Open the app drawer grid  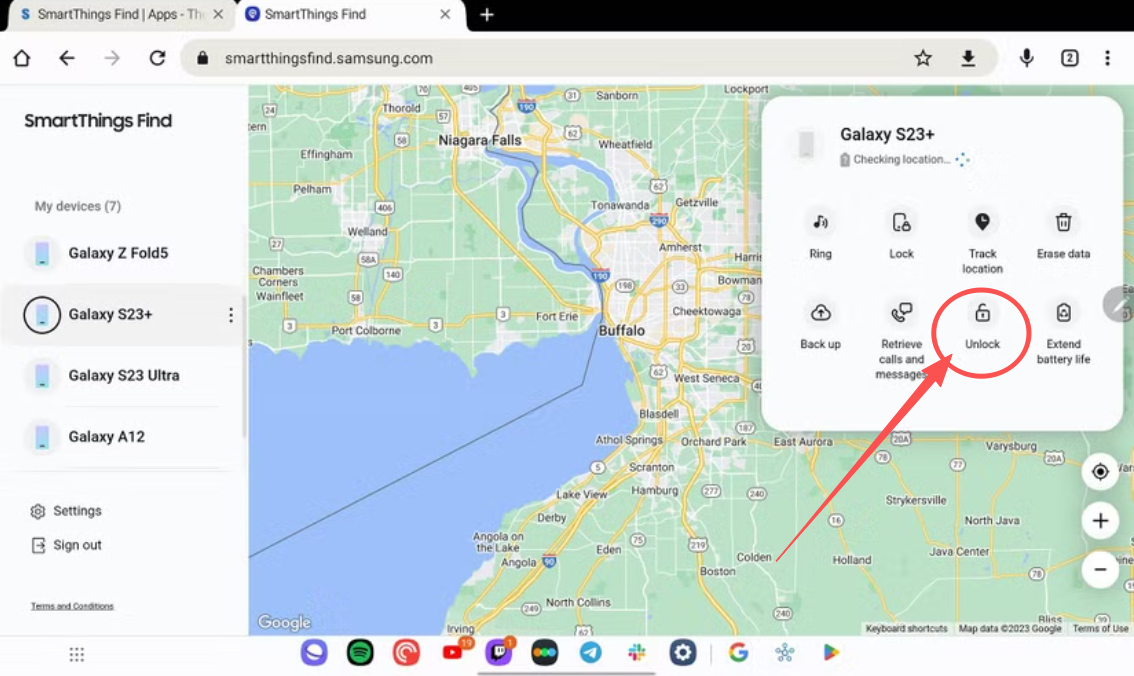[x=77, y=654]
